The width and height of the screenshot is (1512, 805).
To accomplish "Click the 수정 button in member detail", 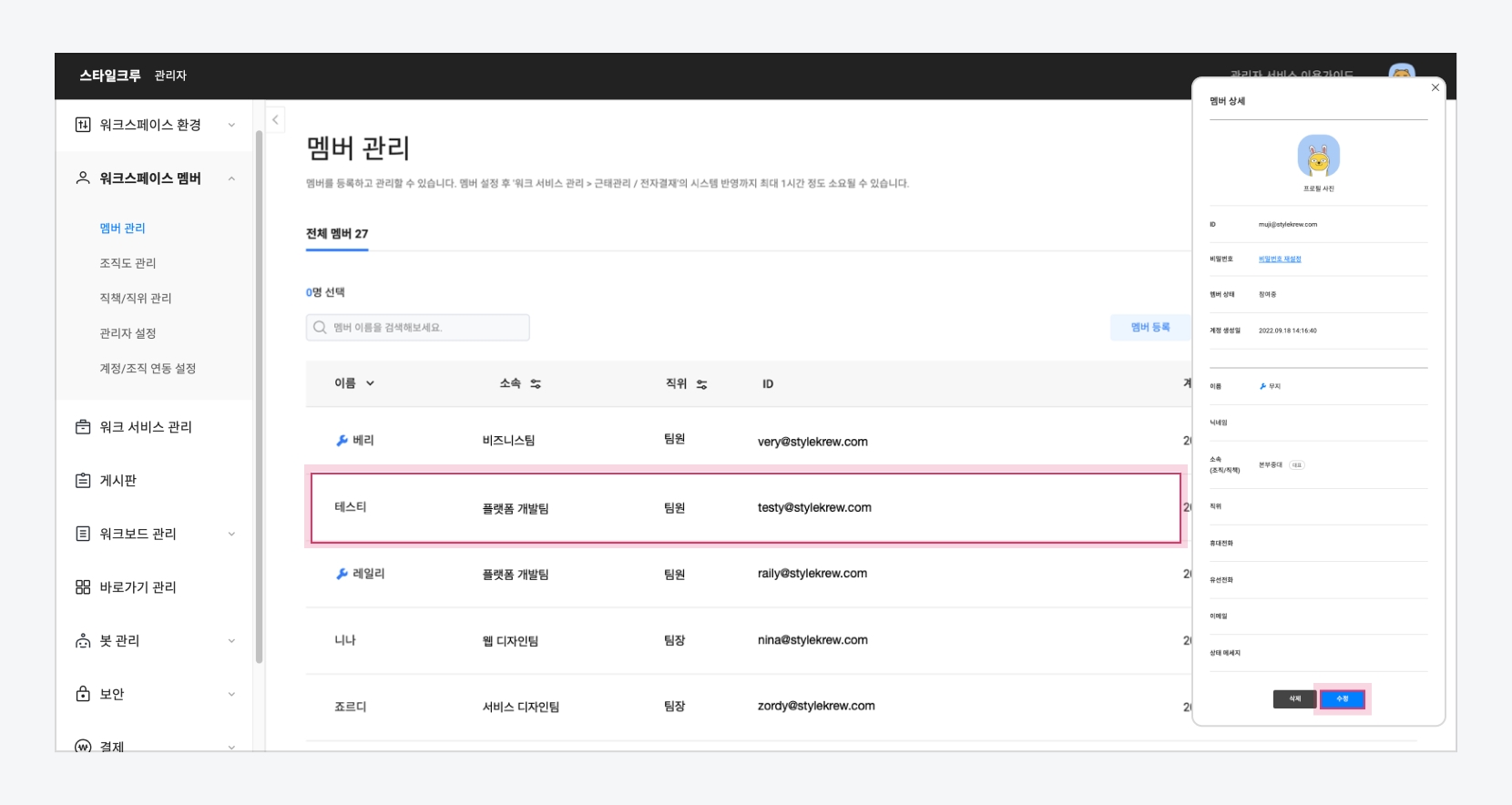I will point(1342,699).
